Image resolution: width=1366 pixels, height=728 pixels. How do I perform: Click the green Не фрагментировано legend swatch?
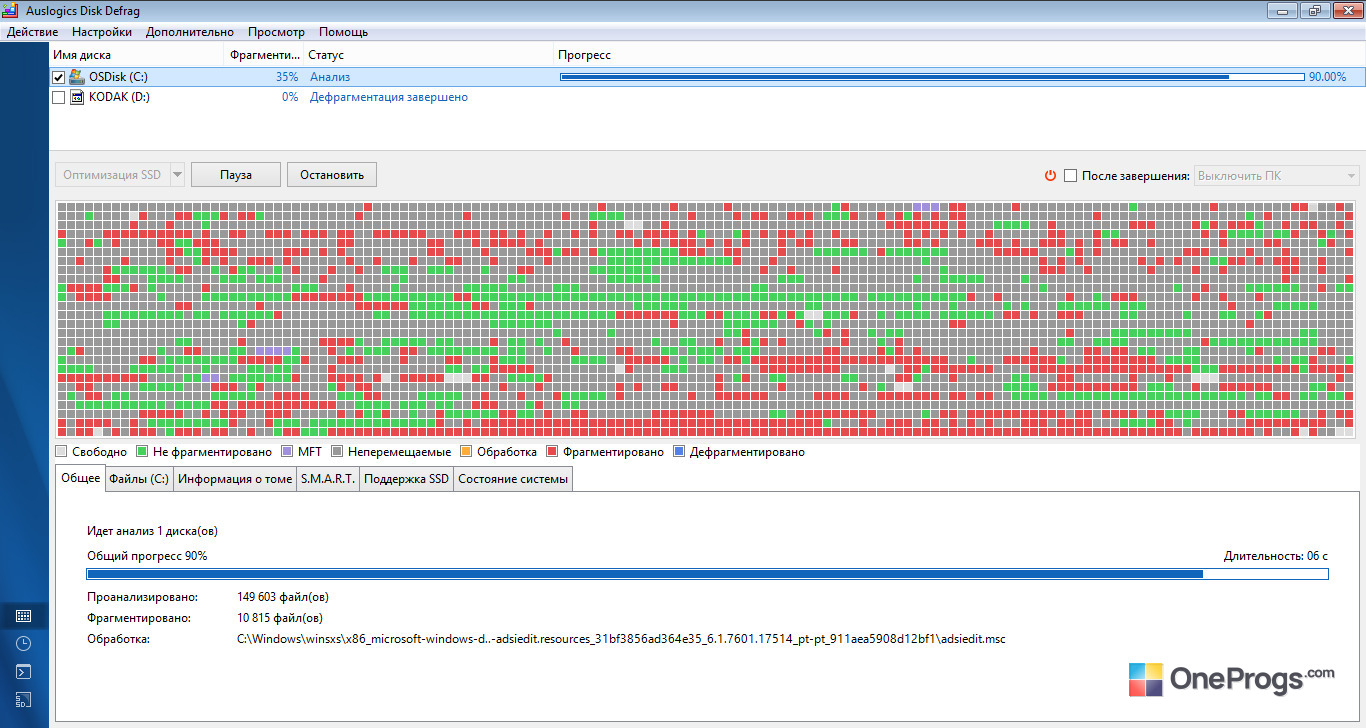142,452
